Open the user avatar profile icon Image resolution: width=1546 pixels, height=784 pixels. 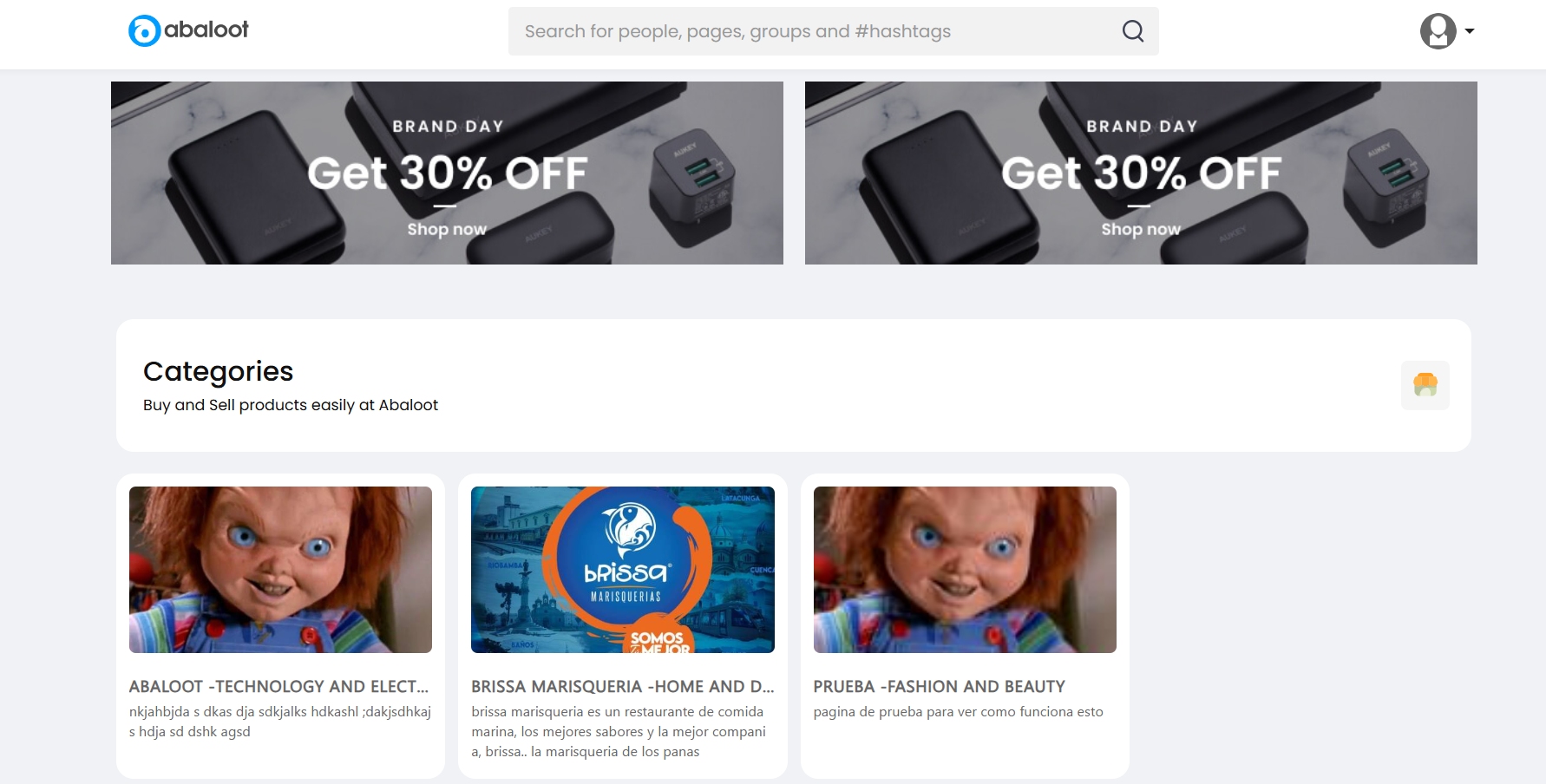pos(1438,31)
